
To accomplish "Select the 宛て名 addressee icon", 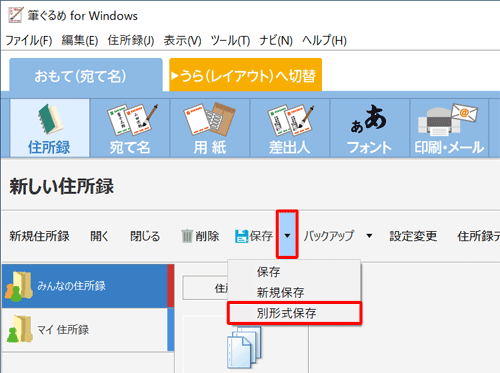I will pos(130,128).
